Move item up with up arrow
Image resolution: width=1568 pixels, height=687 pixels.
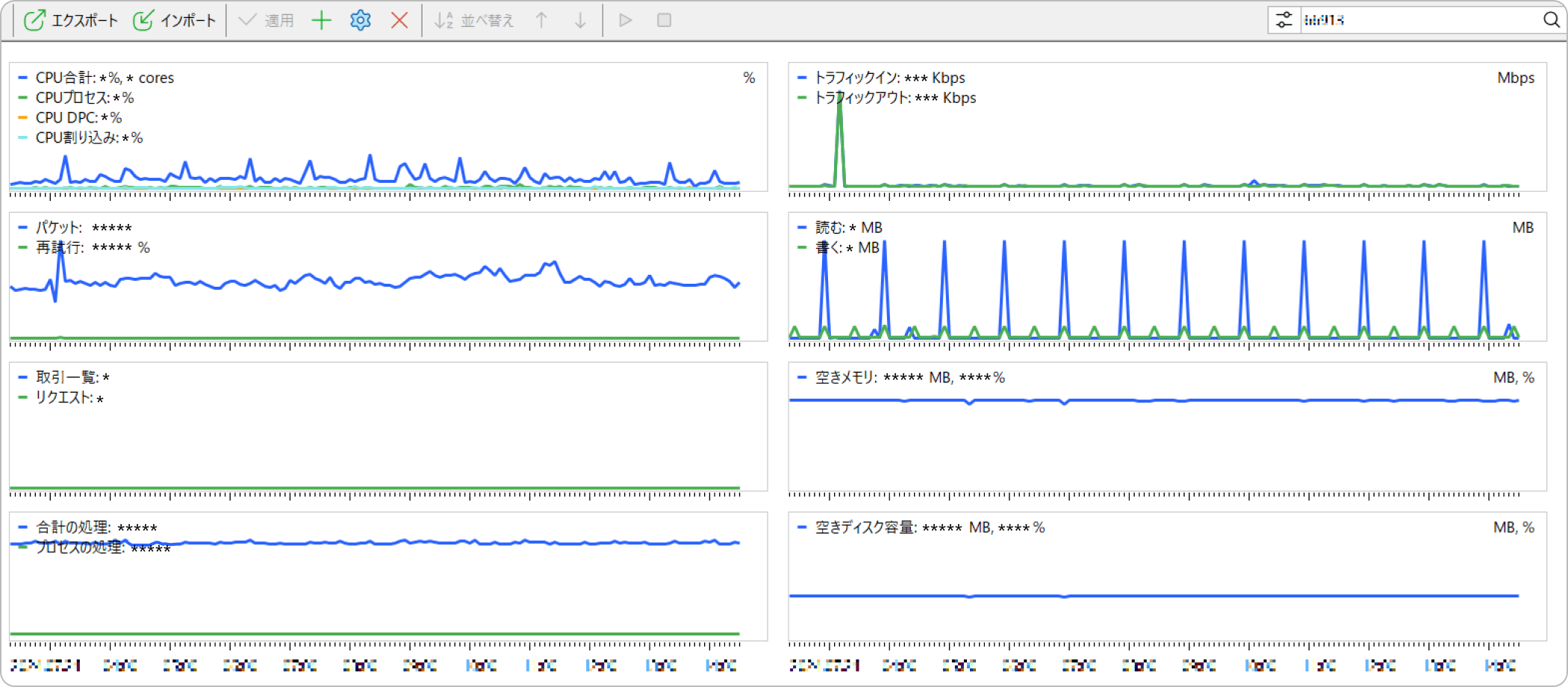tap(541, 20)
